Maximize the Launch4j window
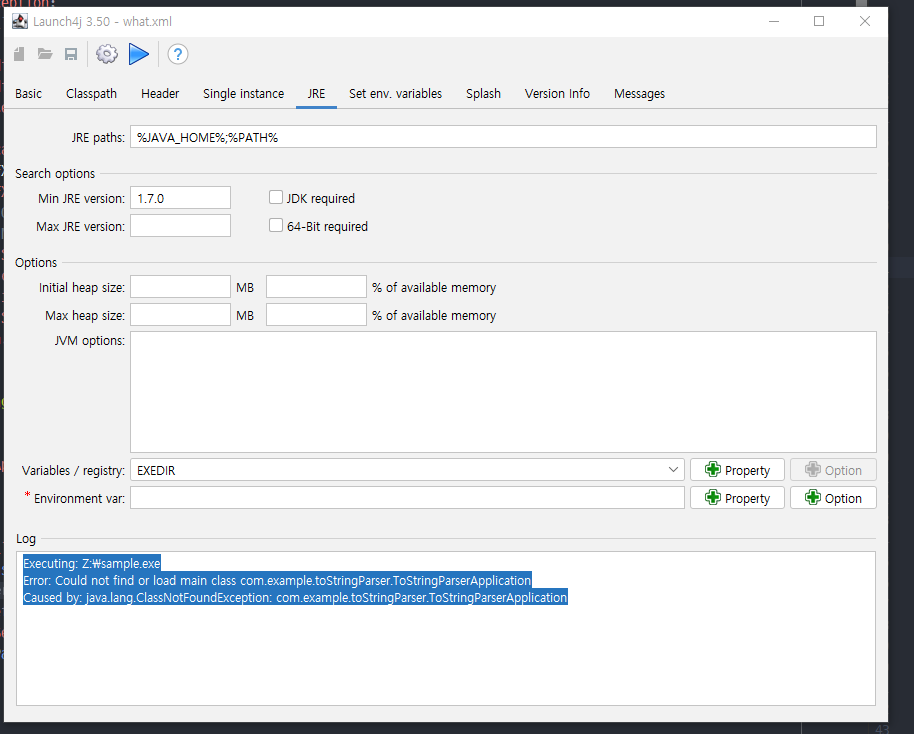 [819, 22]
